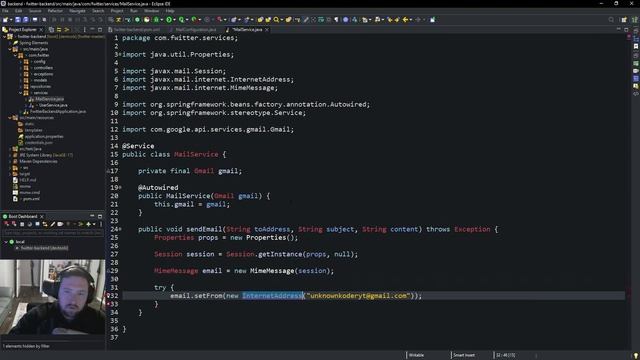This screenshot has height=360, width=640.
Task: Minimize the Boot Dashboard panel
Action: tap(92, 216)
